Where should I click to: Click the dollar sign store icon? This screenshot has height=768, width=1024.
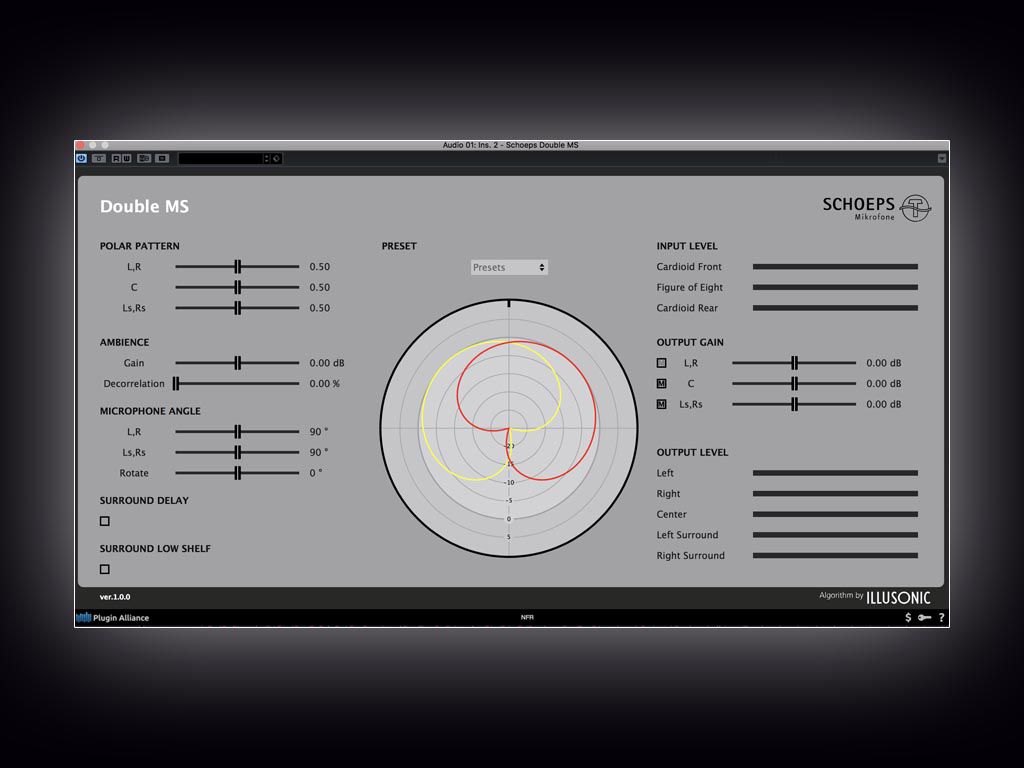coord(908,618)
